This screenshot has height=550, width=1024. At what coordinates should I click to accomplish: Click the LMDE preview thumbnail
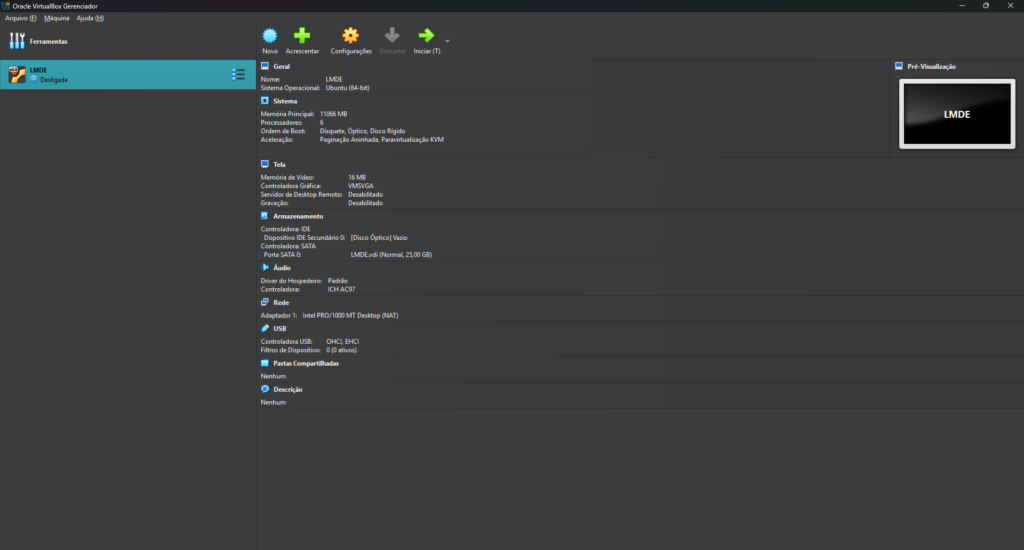(957, 114)
